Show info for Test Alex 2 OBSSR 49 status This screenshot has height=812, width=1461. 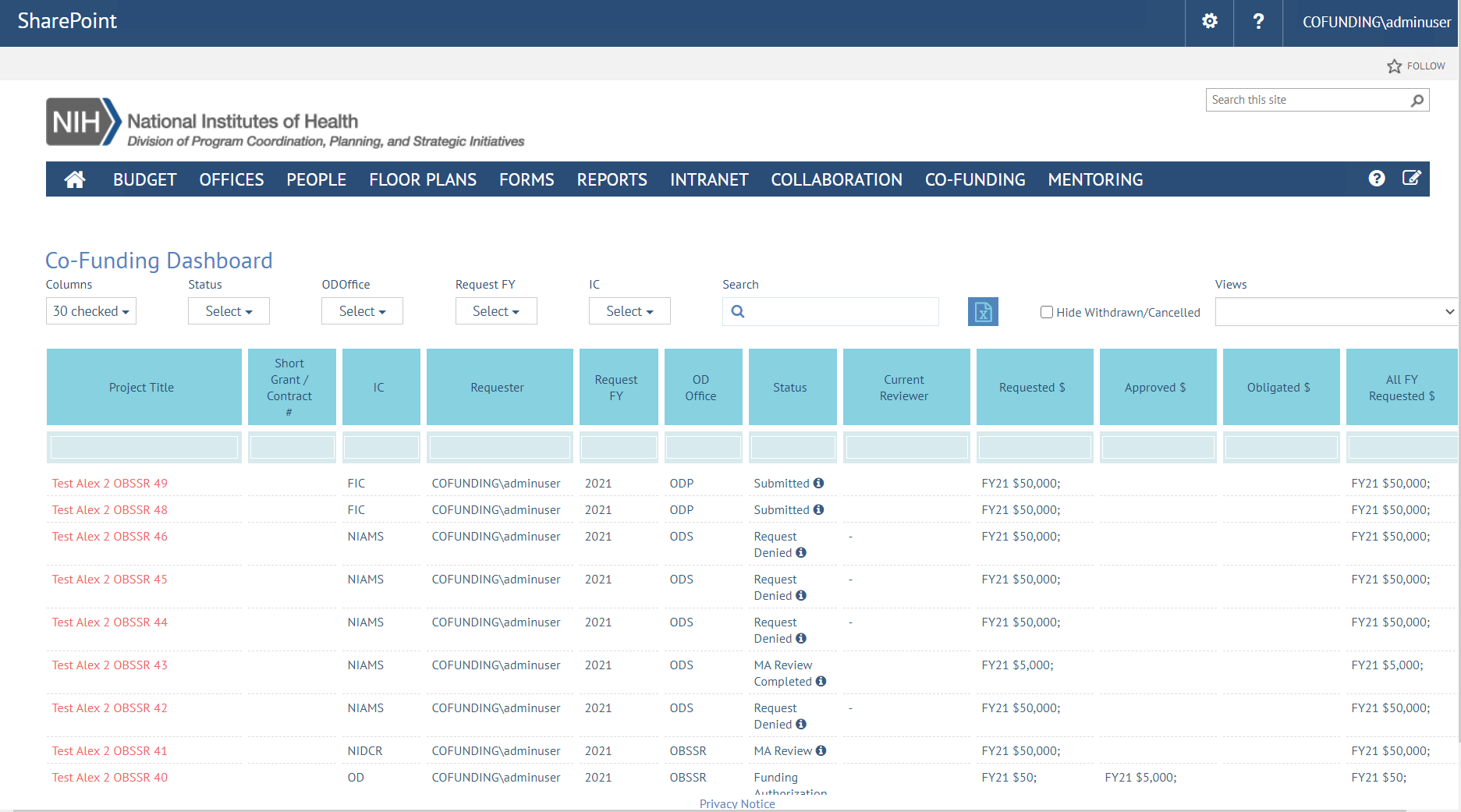tap(818, 484)
